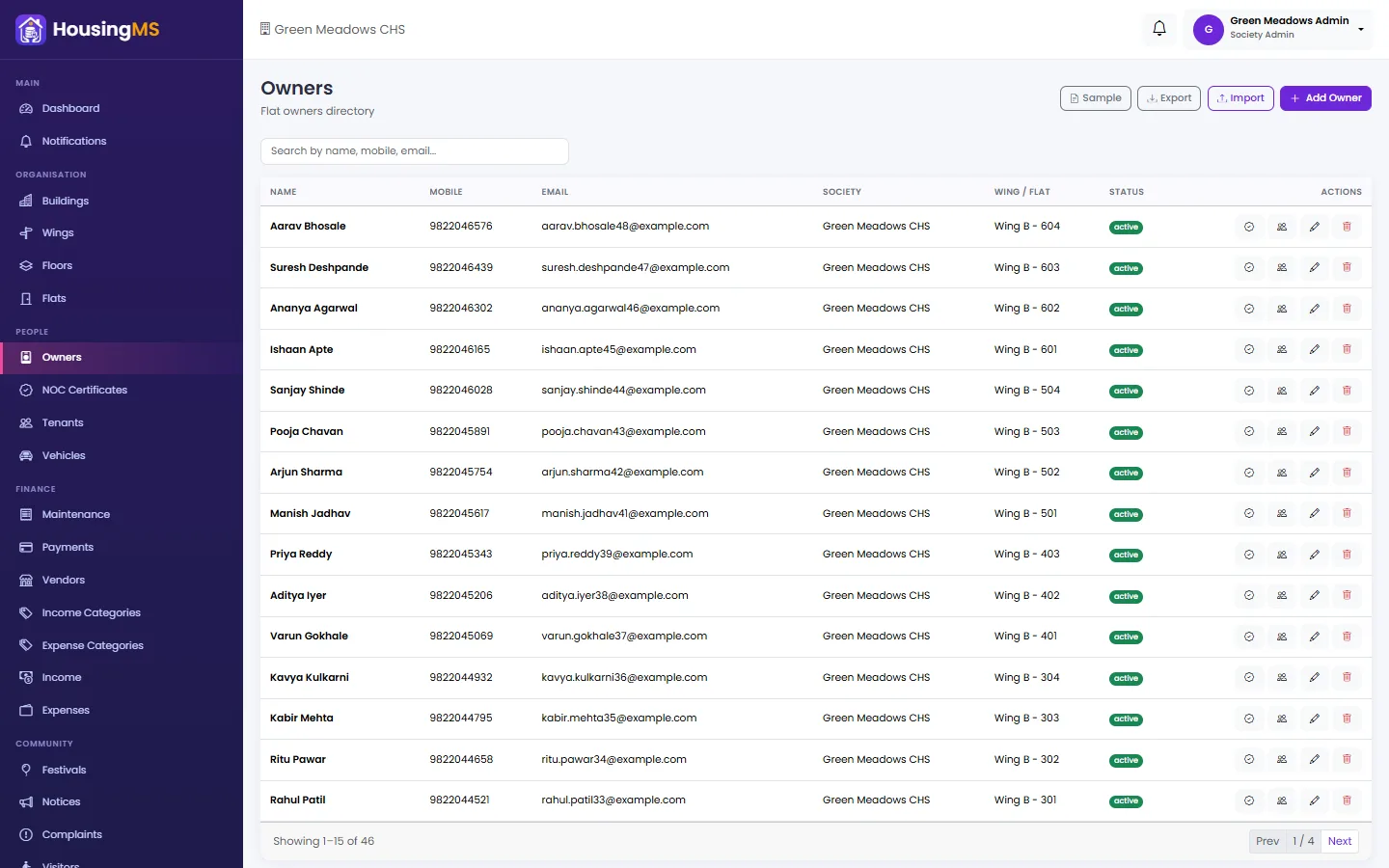This screenshot has width=1389, height=868.
Task: Delete Aarav Bhosale using the trash icon
Action: (x=1347, y=227)
